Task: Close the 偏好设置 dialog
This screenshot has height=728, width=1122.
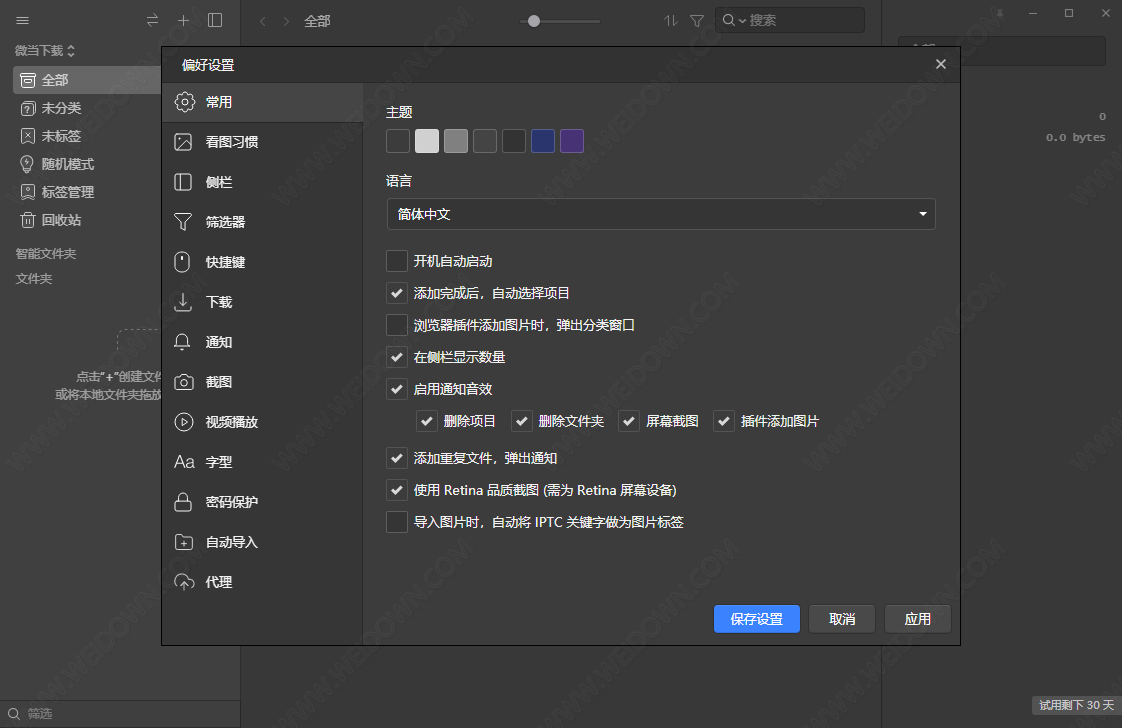Action: click(940, 64)
